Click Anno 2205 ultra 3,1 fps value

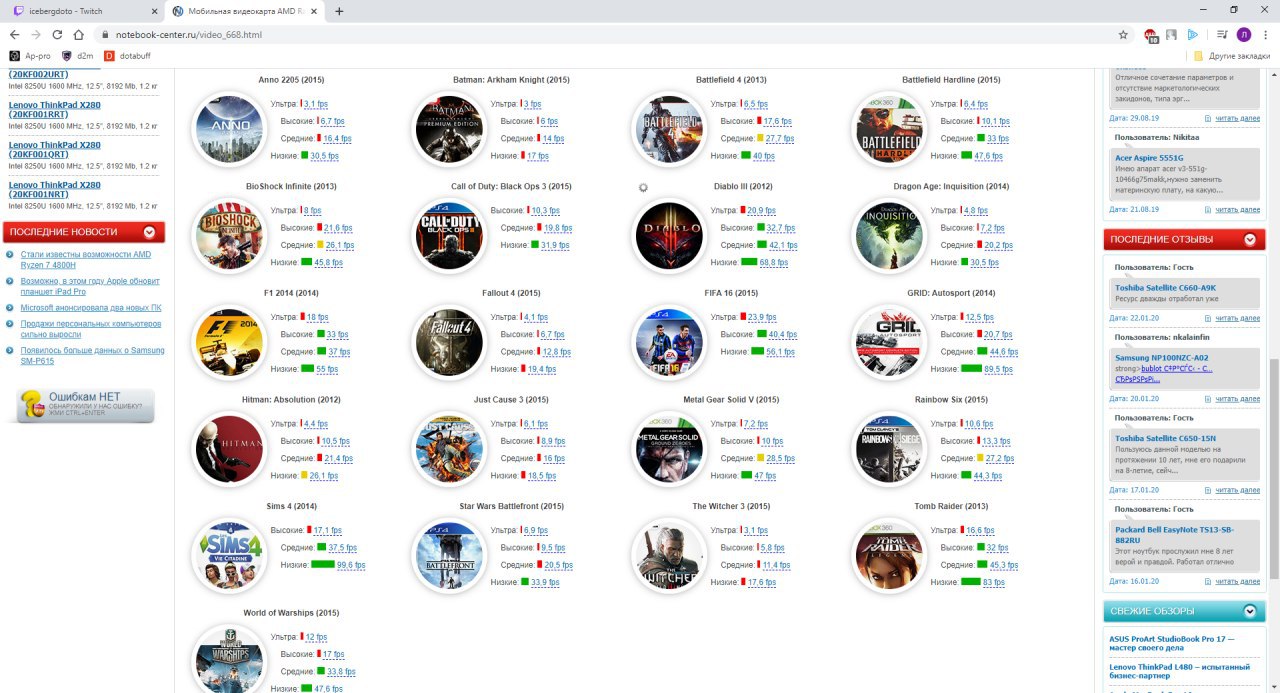pos(315,104)
